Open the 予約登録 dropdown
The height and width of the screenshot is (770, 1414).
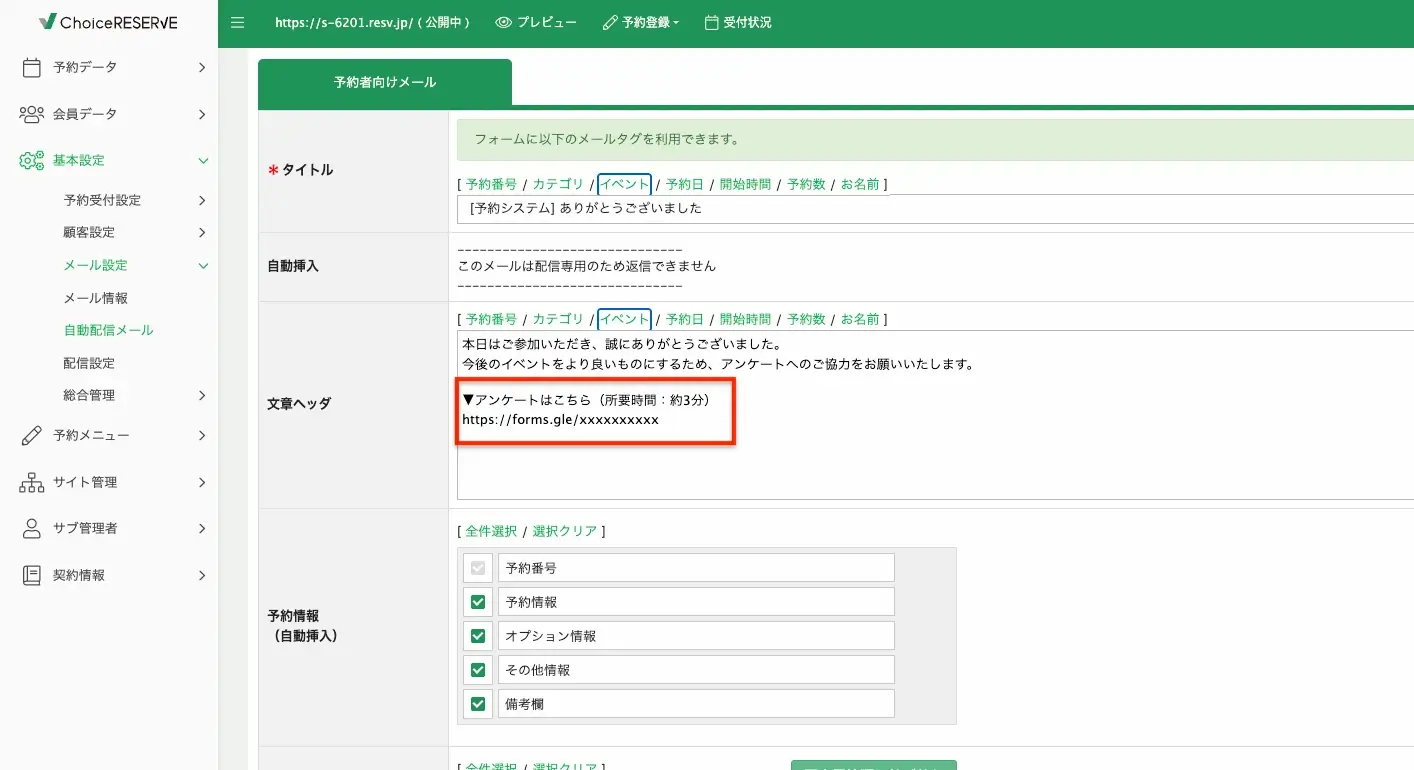point(641,22)
